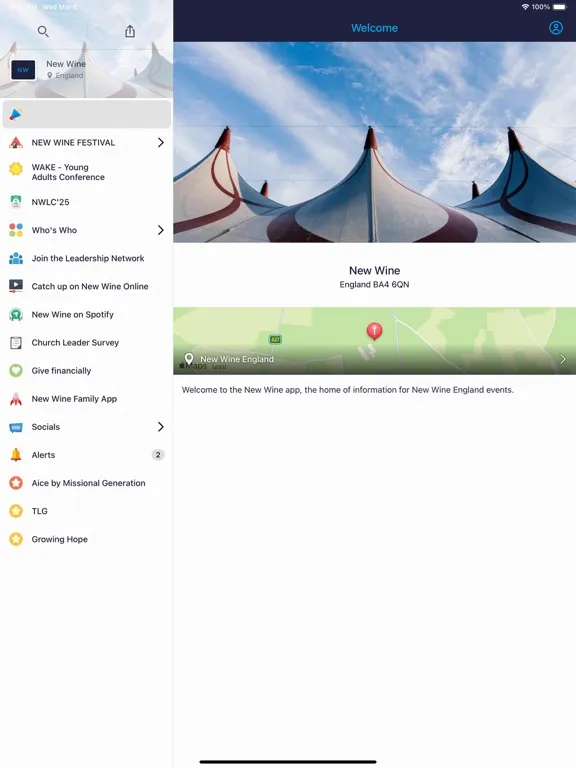Tap the Wi-Fi status icon
The height and width of the screenshot is (768, 576).
coord(525,7)
